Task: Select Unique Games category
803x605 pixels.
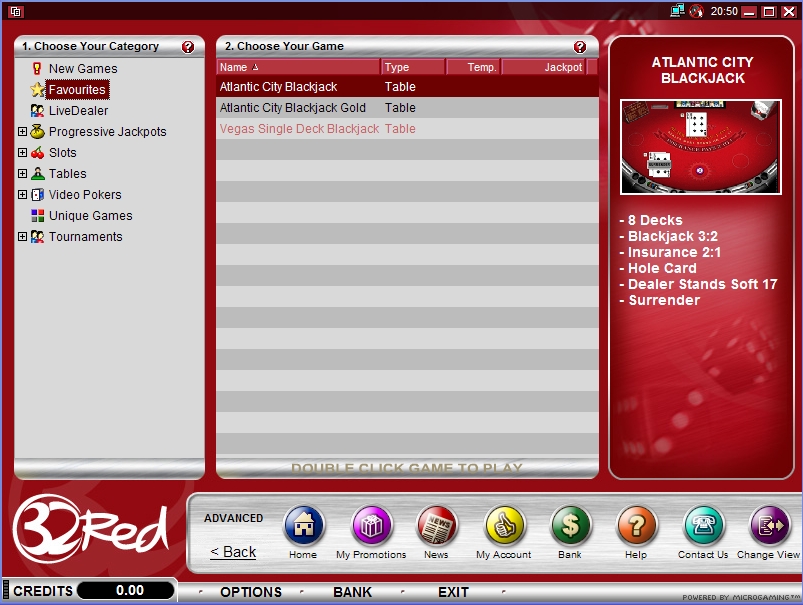Action: tap(91, 216)
